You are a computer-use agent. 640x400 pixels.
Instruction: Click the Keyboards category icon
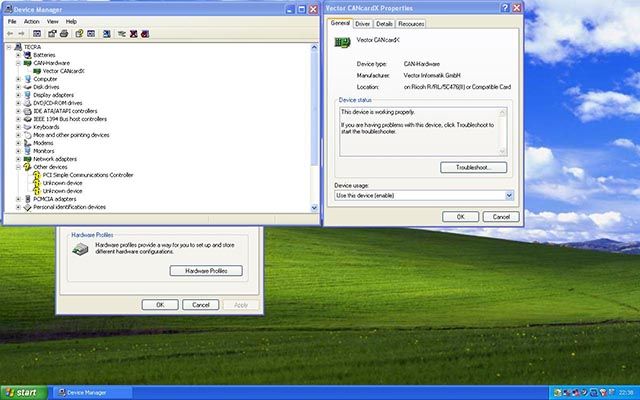[x=27, y=127]
